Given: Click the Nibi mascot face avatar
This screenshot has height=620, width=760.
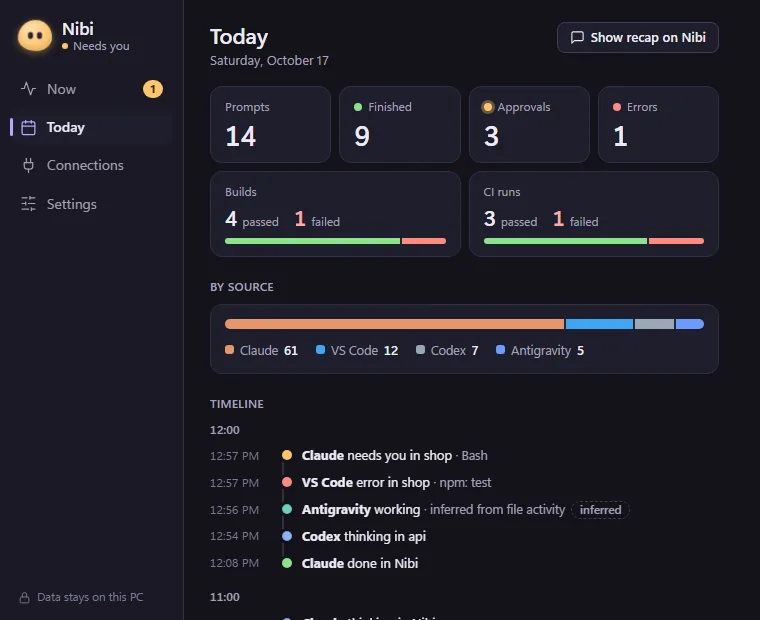Looking at the screenshot, I should tap(35, 36).
